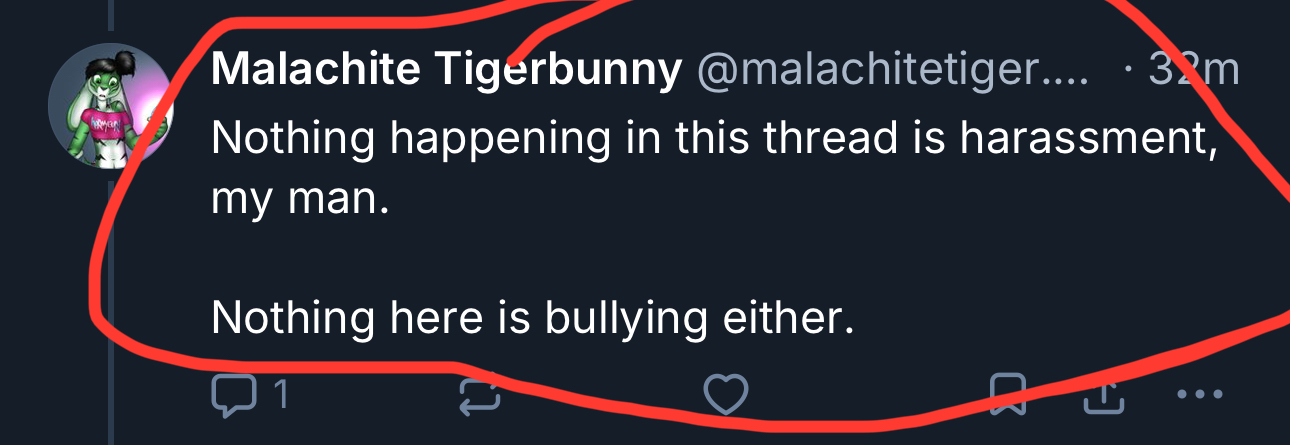Screen dimensions: 1290x445
Task: Open the green bunny profile avatar
Action: tap(112, 107)
